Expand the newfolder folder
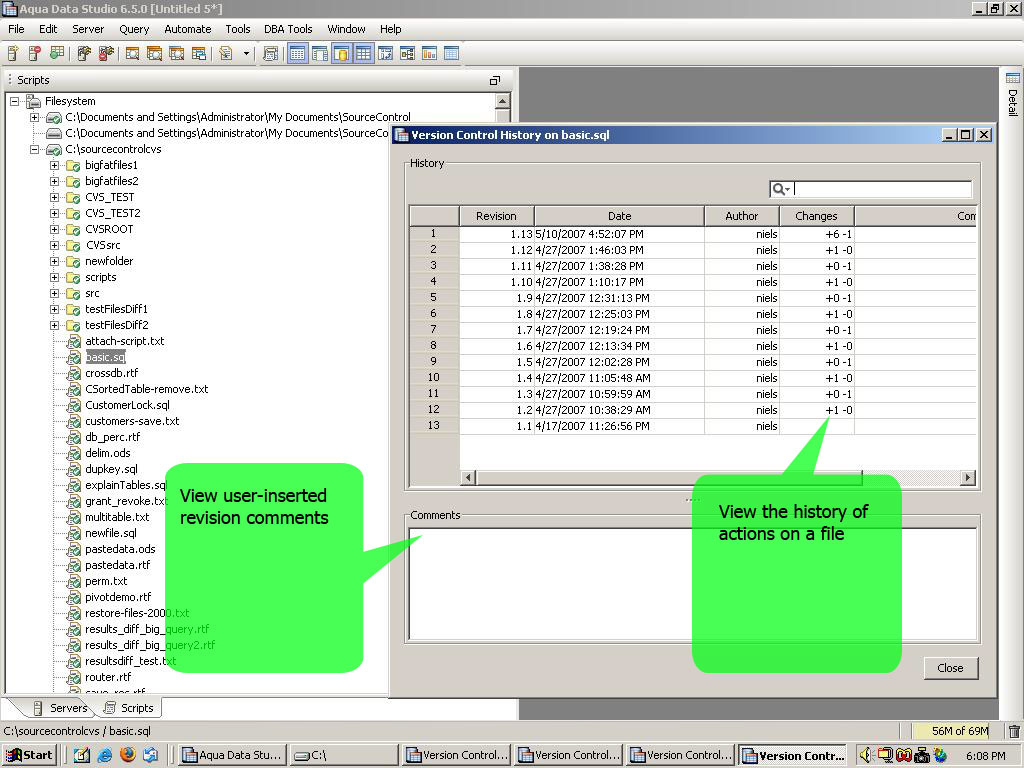 coord(55,261)
